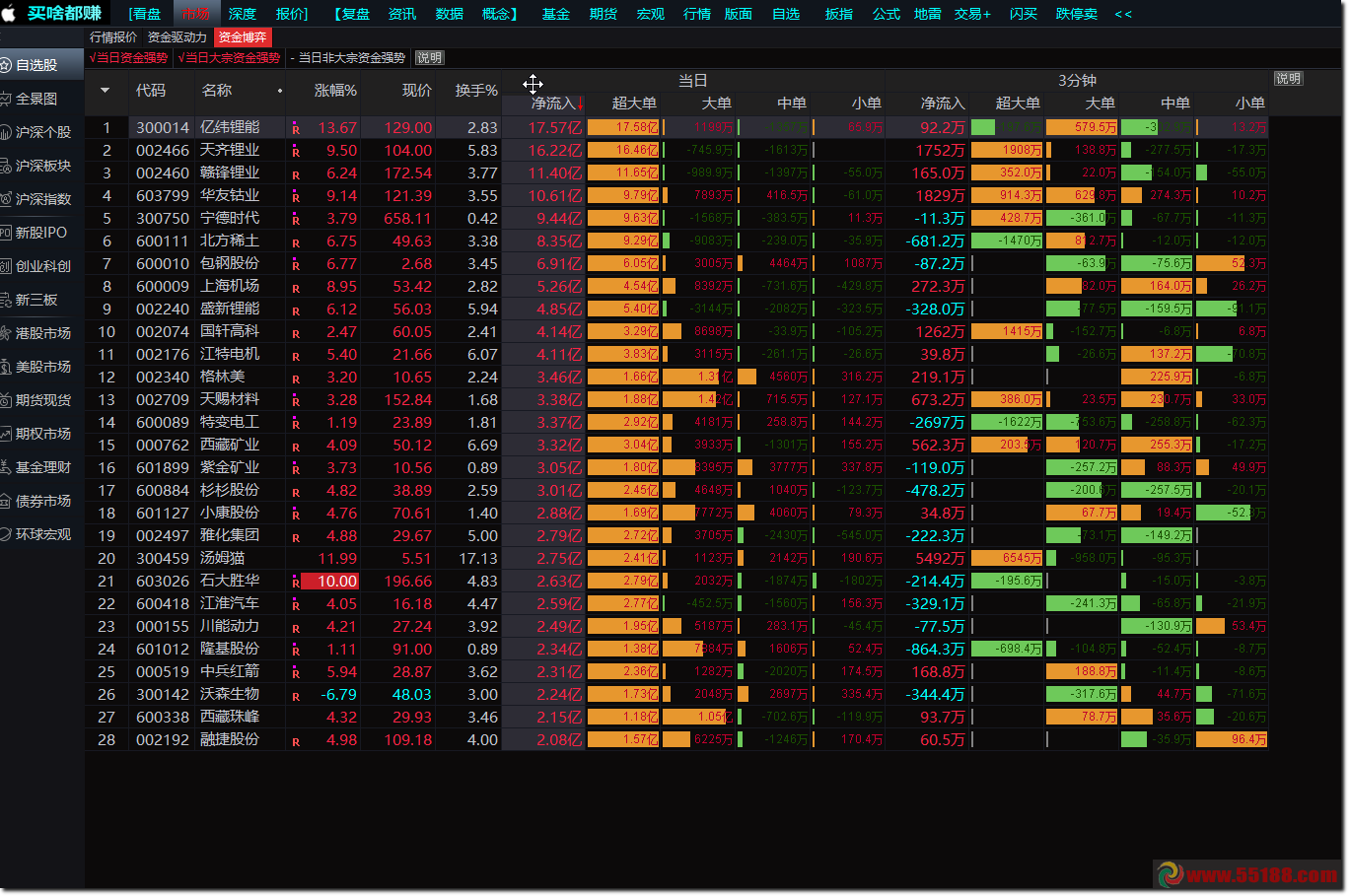The width and height of the screenshot is (1350, 896).
Task: Click the R margin icon for 紫金矿业
Action: (296, 469)
